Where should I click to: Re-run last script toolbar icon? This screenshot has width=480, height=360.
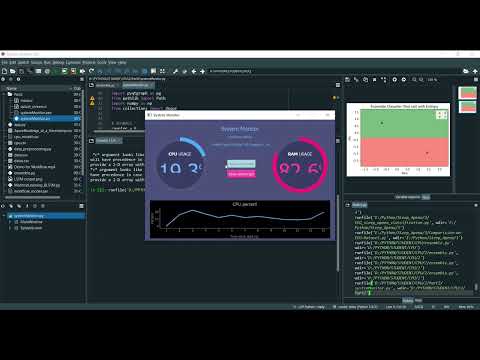tap(91, 71)
